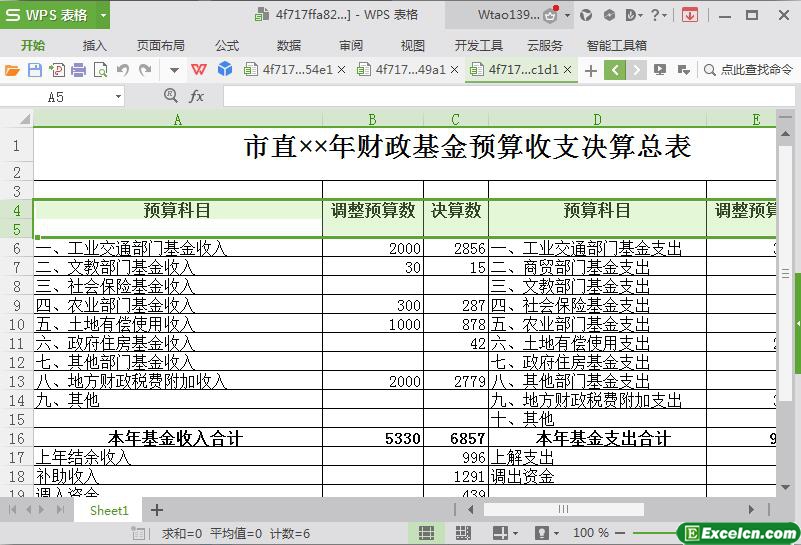Open the 审阅 ribbon tab
The width and height of the screenshot is (801, 545).
[351, 45]
